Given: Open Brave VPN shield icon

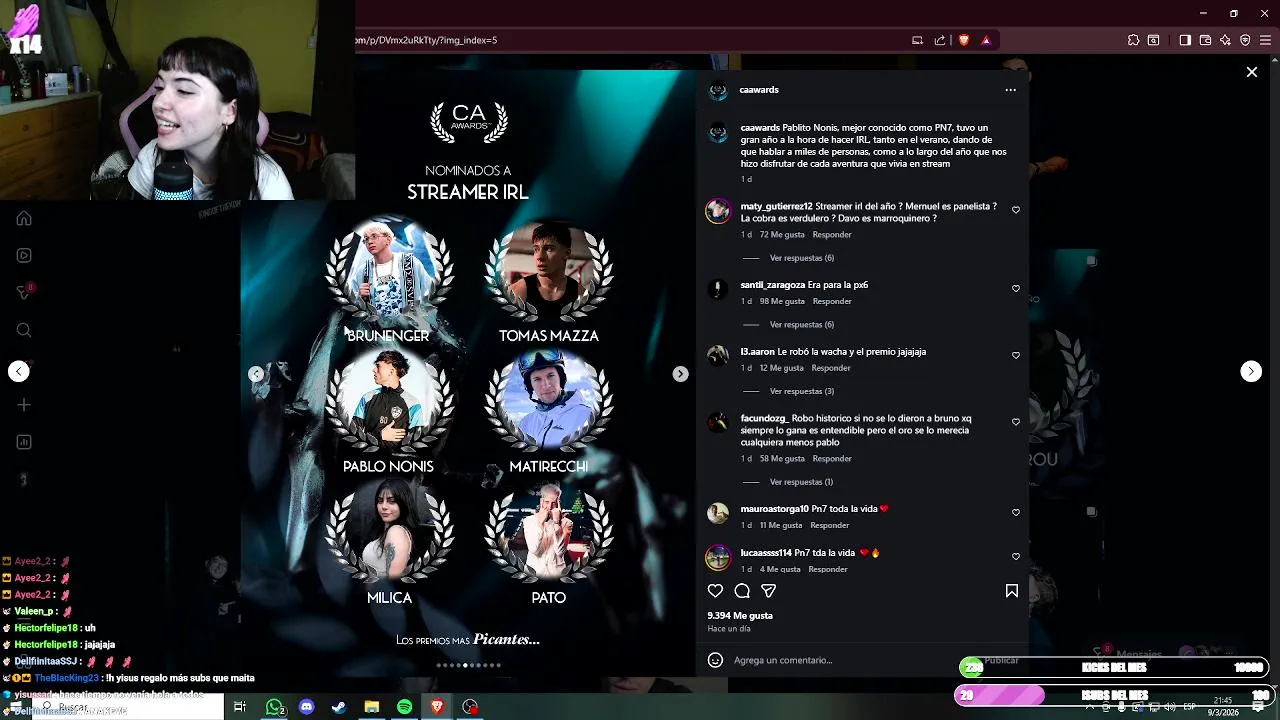Looking at the screenshot, I should [x=1245, y=40].
